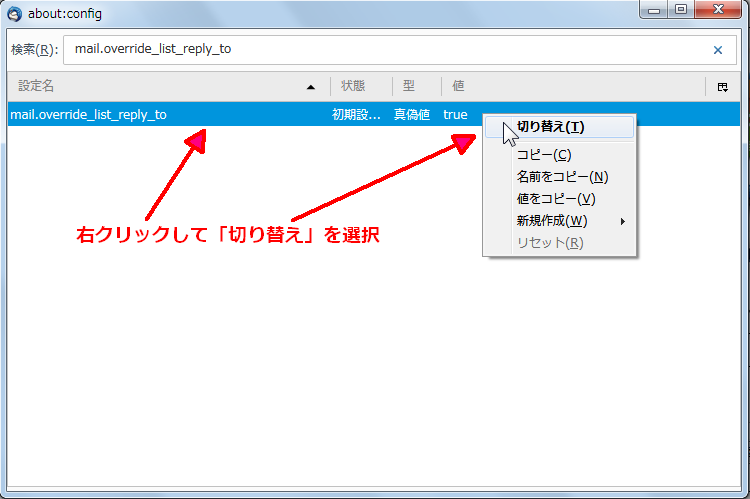Minimize the about:config window

pos(656,13)
